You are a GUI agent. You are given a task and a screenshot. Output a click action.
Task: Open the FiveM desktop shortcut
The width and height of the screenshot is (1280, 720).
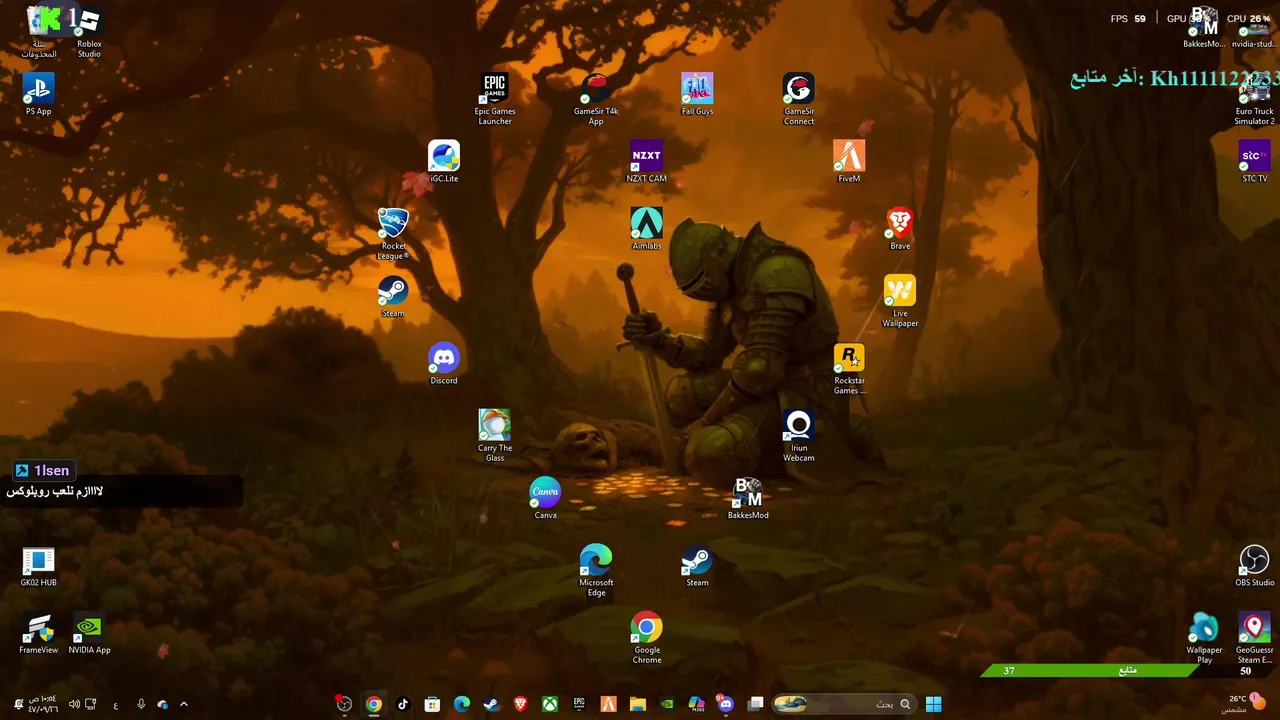coord(849,161)
